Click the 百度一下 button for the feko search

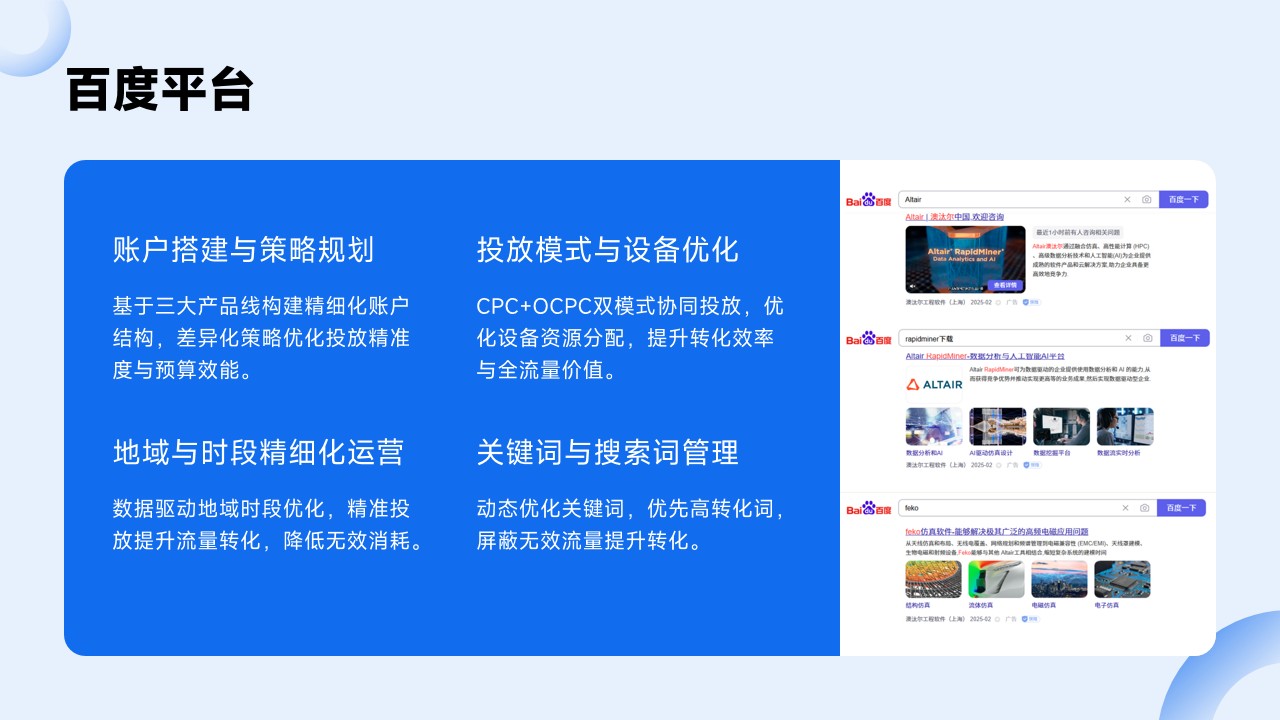(x=1181, y=508)
